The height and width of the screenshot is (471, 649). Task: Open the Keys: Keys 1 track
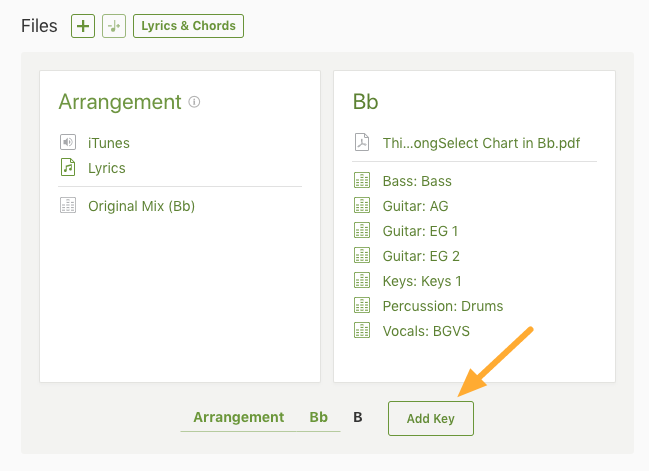422,281
